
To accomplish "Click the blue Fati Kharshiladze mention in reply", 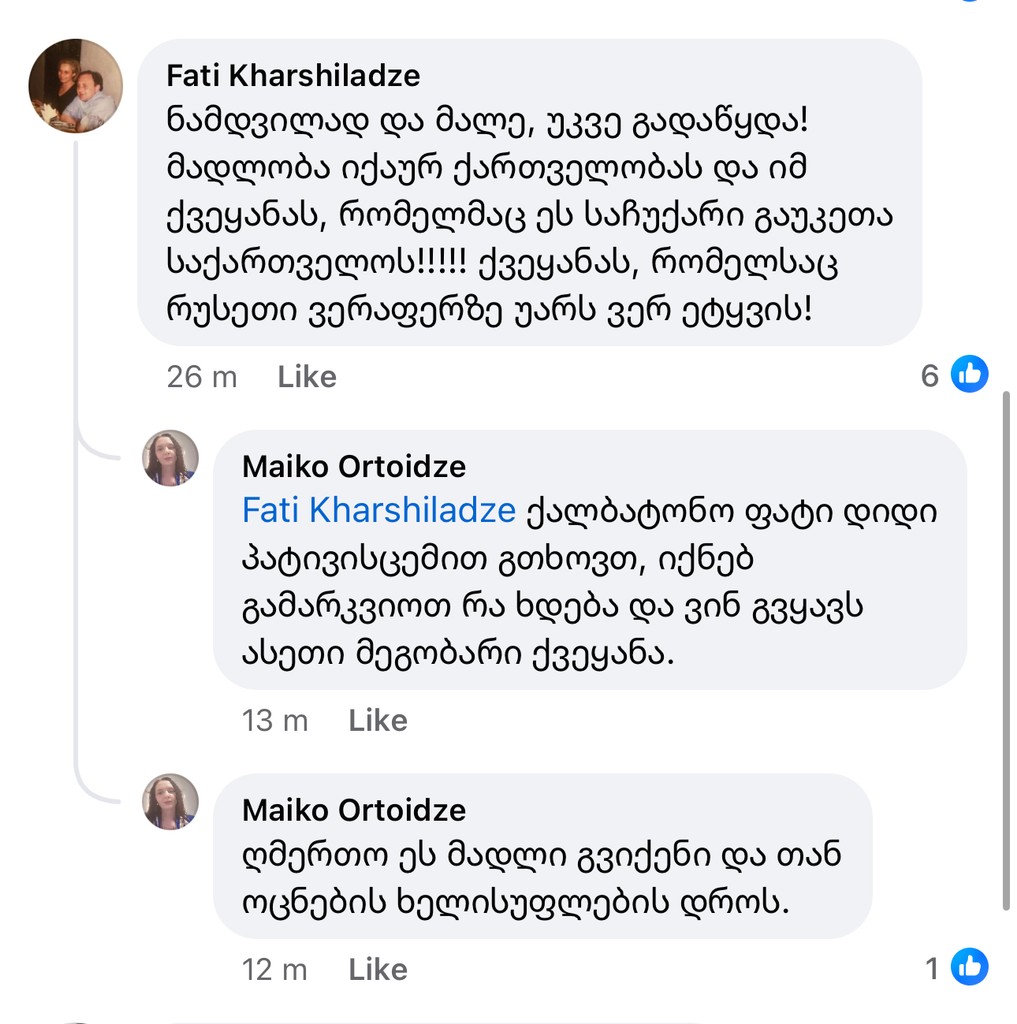I will coord(379,511).
